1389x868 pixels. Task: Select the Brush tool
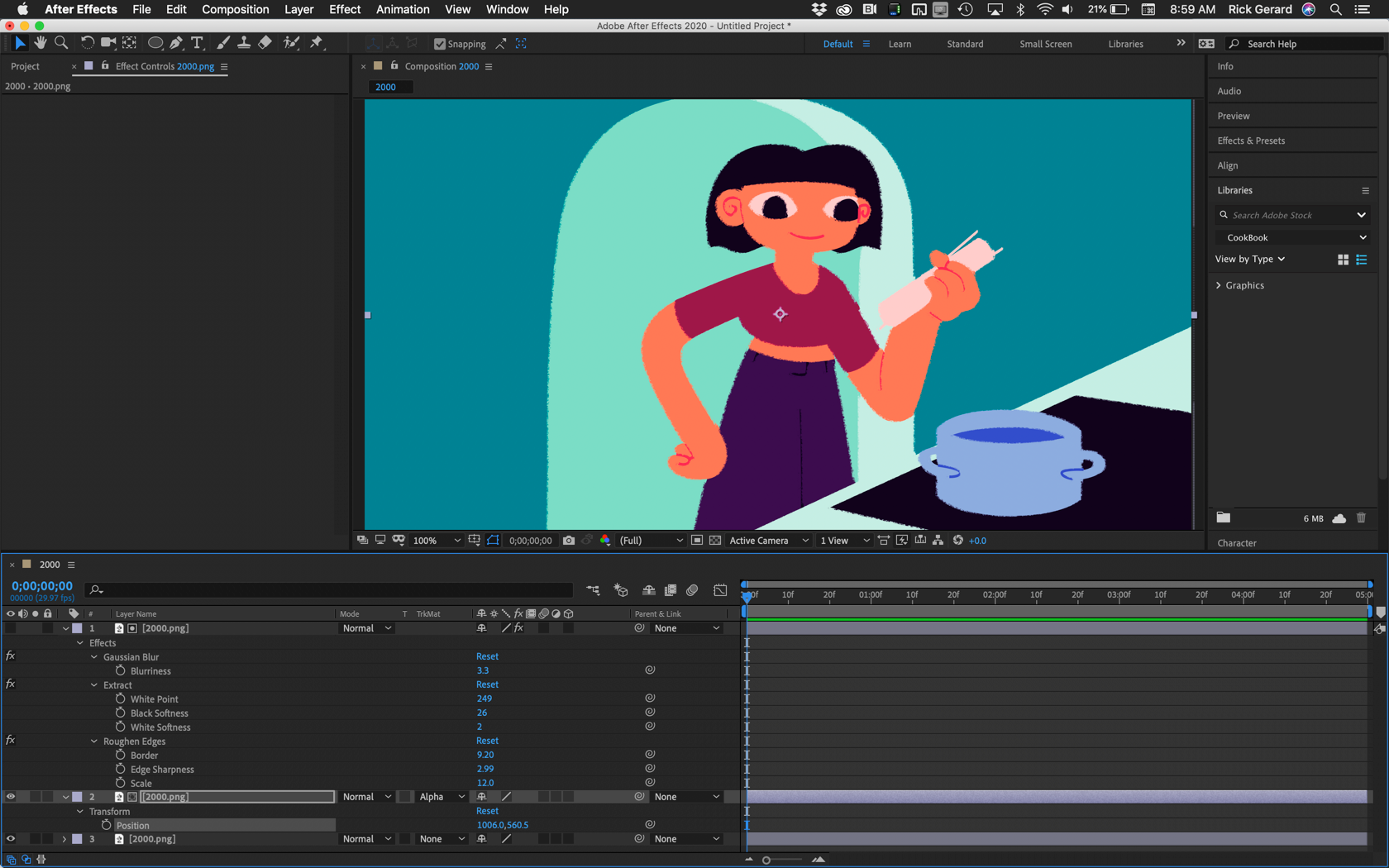click(x=222, y=42)
